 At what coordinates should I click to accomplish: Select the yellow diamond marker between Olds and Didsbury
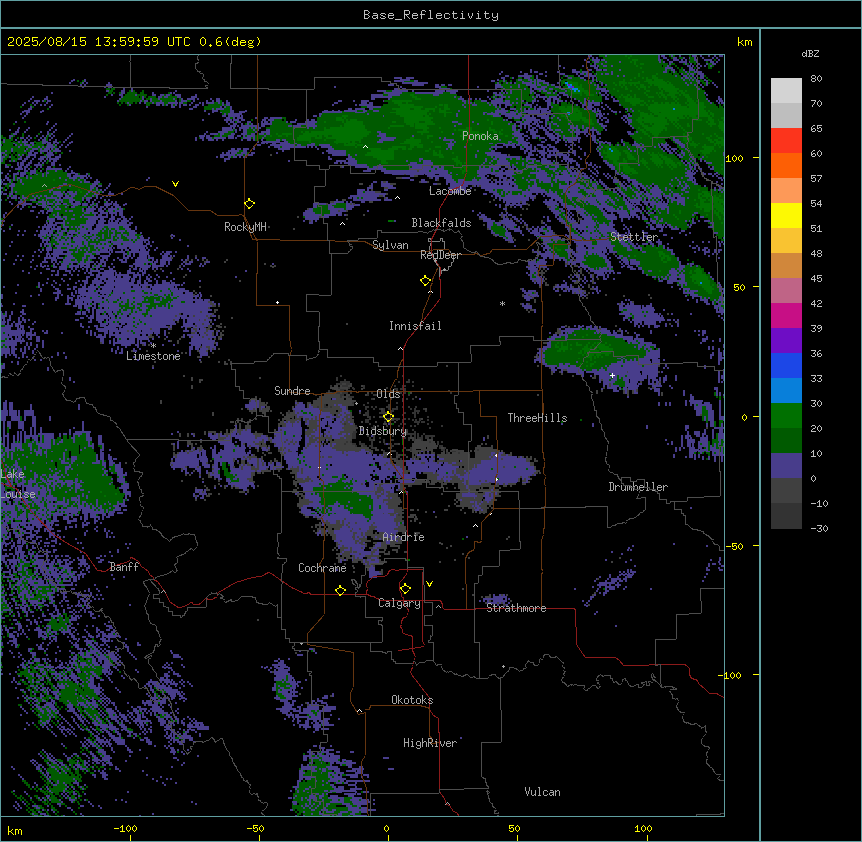389,417
